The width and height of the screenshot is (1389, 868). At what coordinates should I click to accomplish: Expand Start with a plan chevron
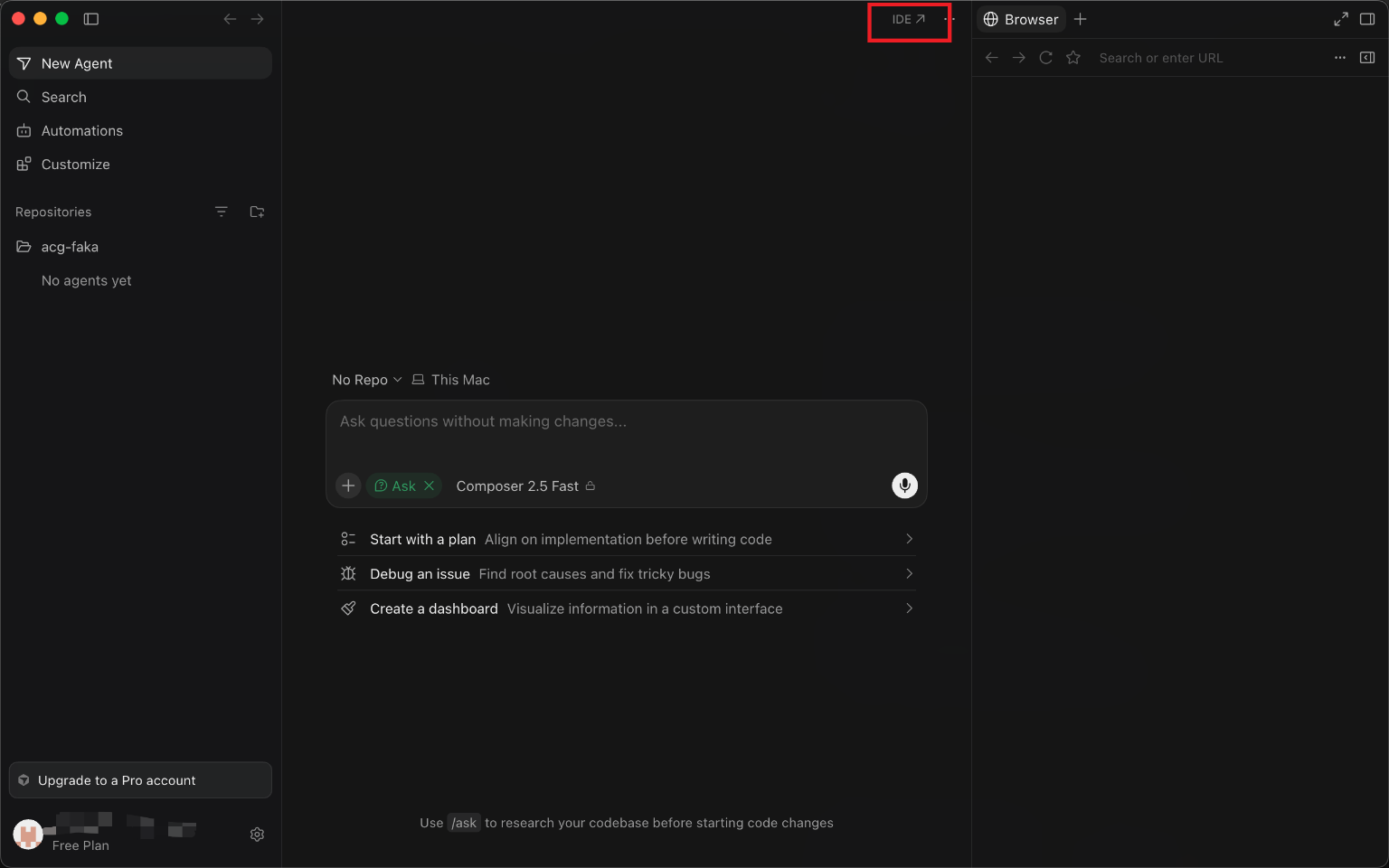909,539
